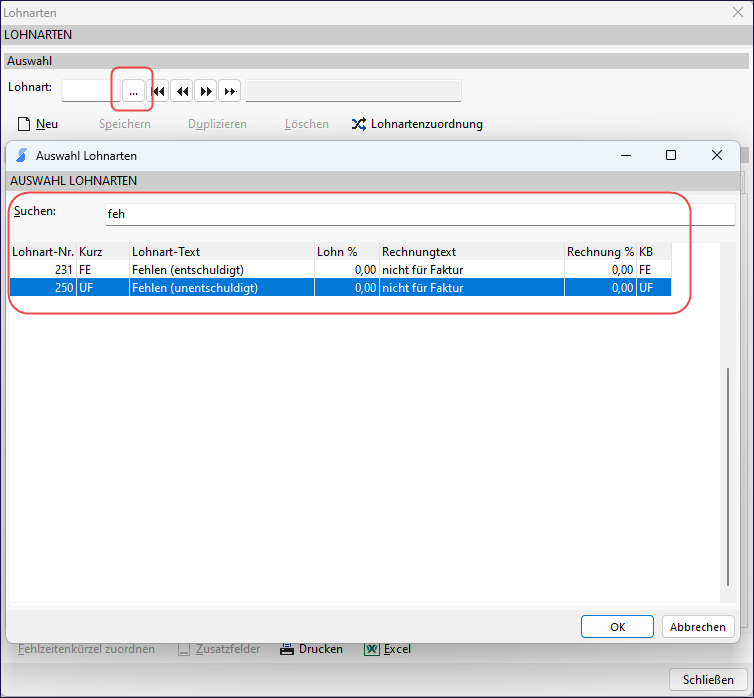The width and height of the screenshot is (754, 698).
Task: Sort by Lohnart-Nr. column header
Action: pos(43,252)
